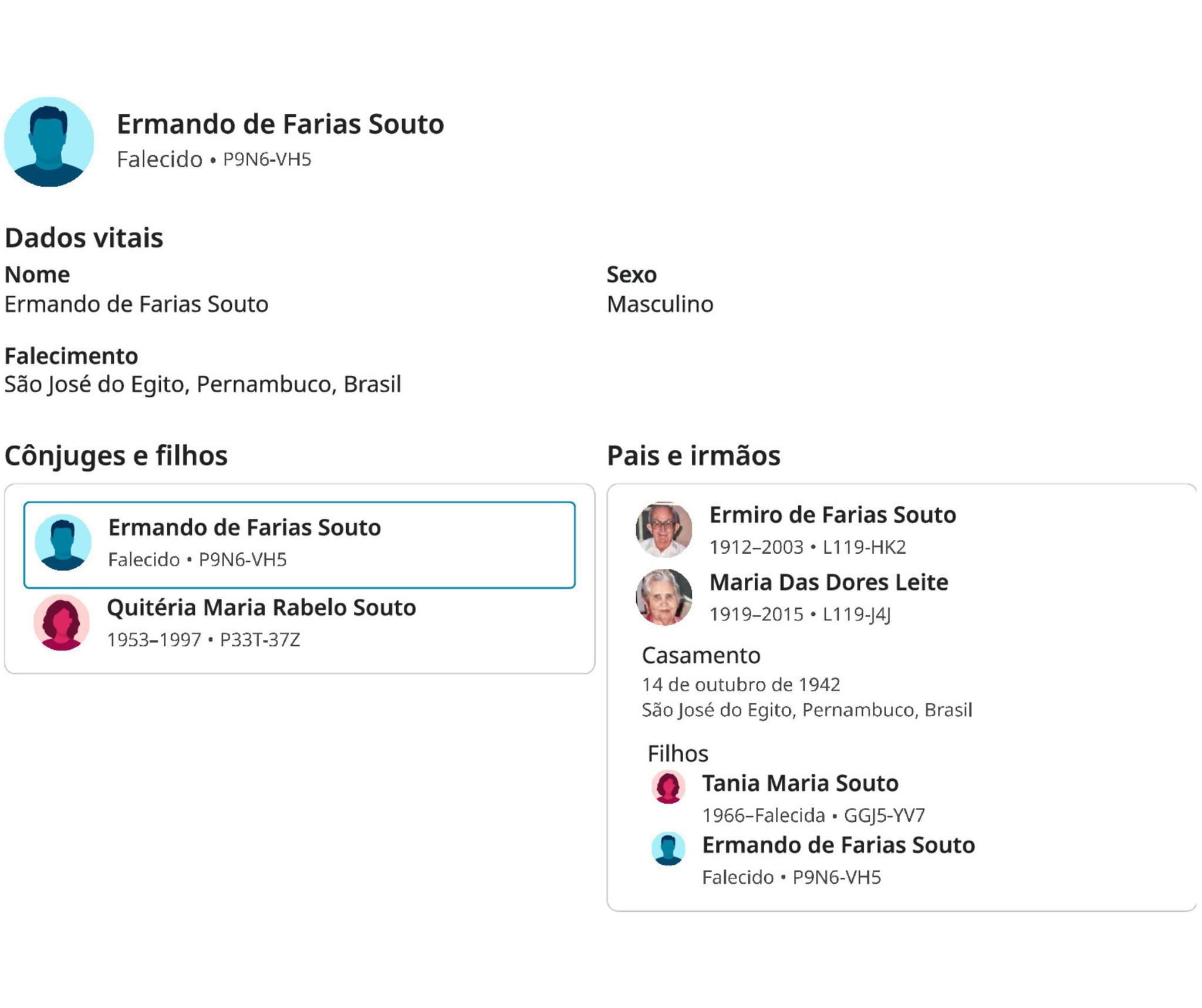Click ID P33T-37Z under Quitéria
Screen dimensions: 1202x1008
pyautogui.click(x=259, y=639)
